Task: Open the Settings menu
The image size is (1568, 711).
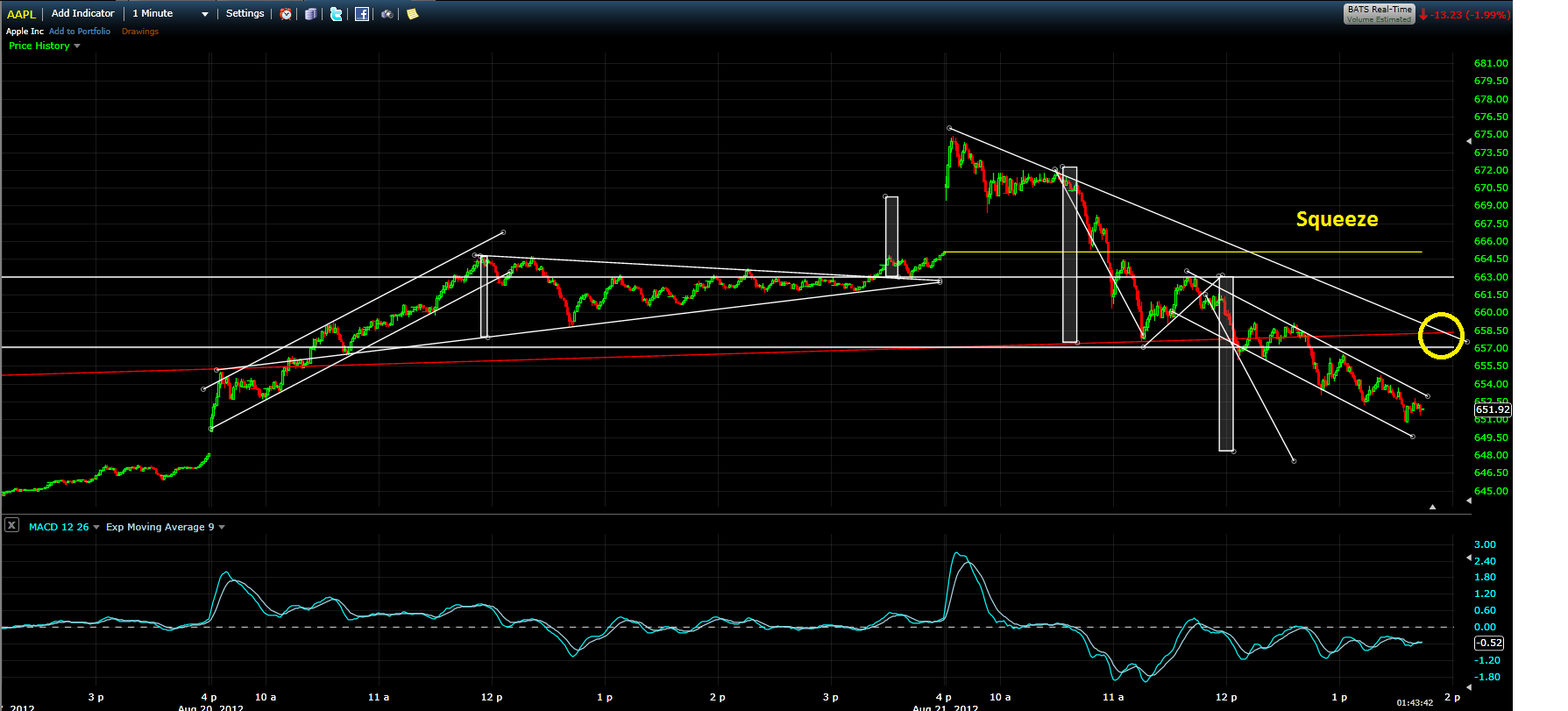Action: (x=245, y=13)
